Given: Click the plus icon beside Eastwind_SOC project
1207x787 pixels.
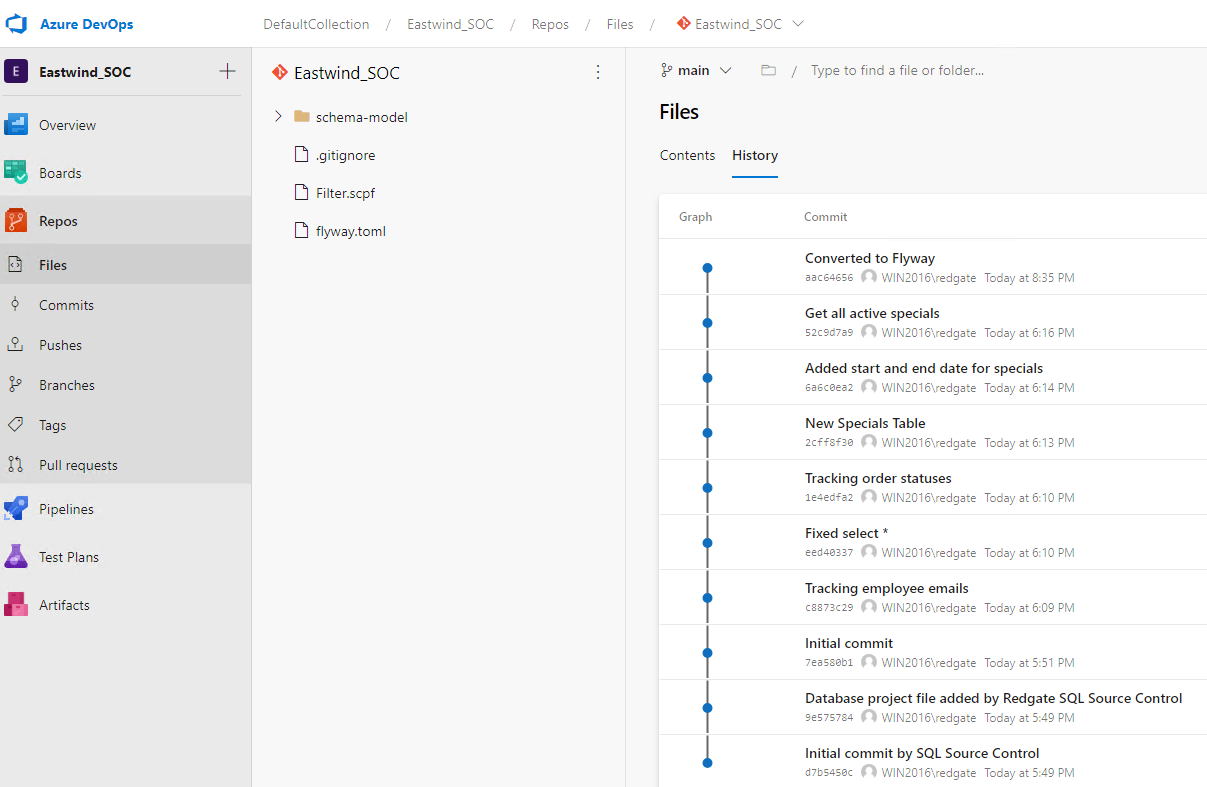Looking at the screenshot, I should click(227, 71).
